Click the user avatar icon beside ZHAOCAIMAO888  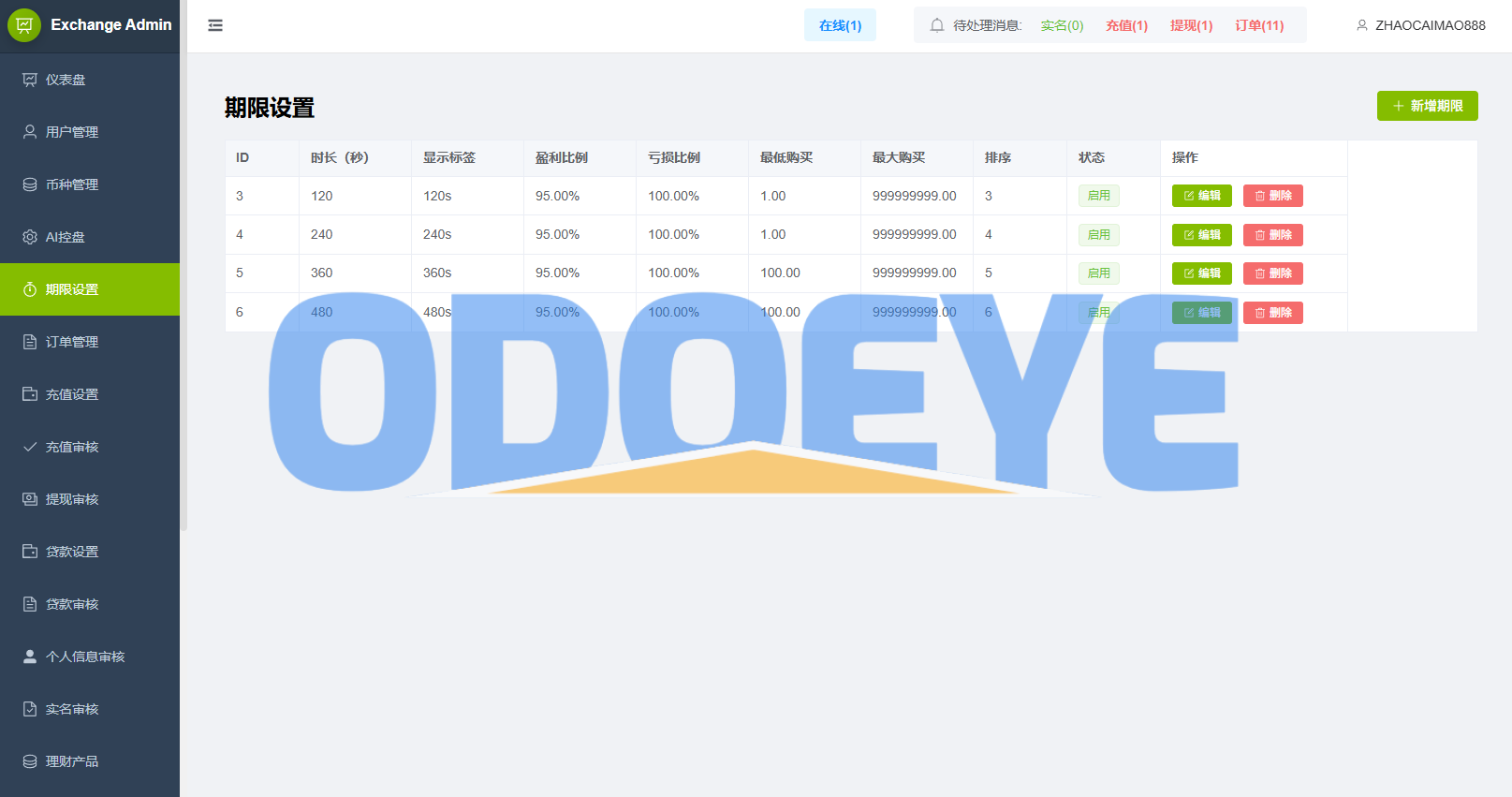point(1362,25)
